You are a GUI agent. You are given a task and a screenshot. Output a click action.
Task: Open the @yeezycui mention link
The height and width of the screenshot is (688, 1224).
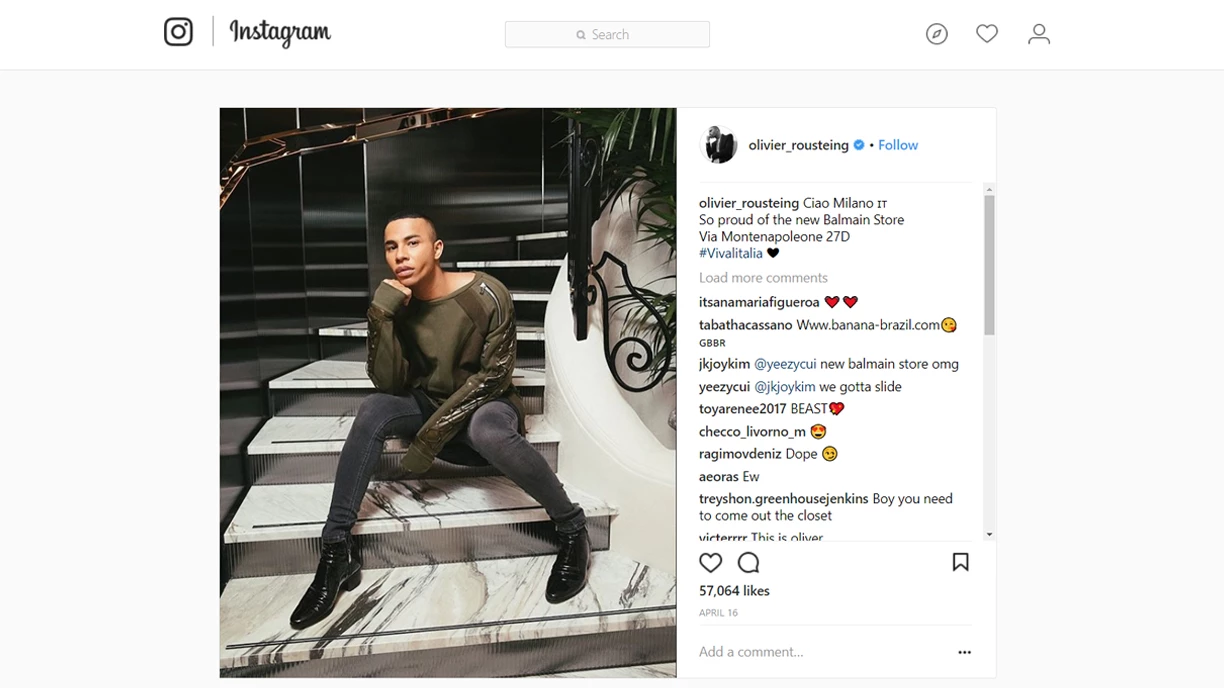pyautogui.click(x=785, y=364)
